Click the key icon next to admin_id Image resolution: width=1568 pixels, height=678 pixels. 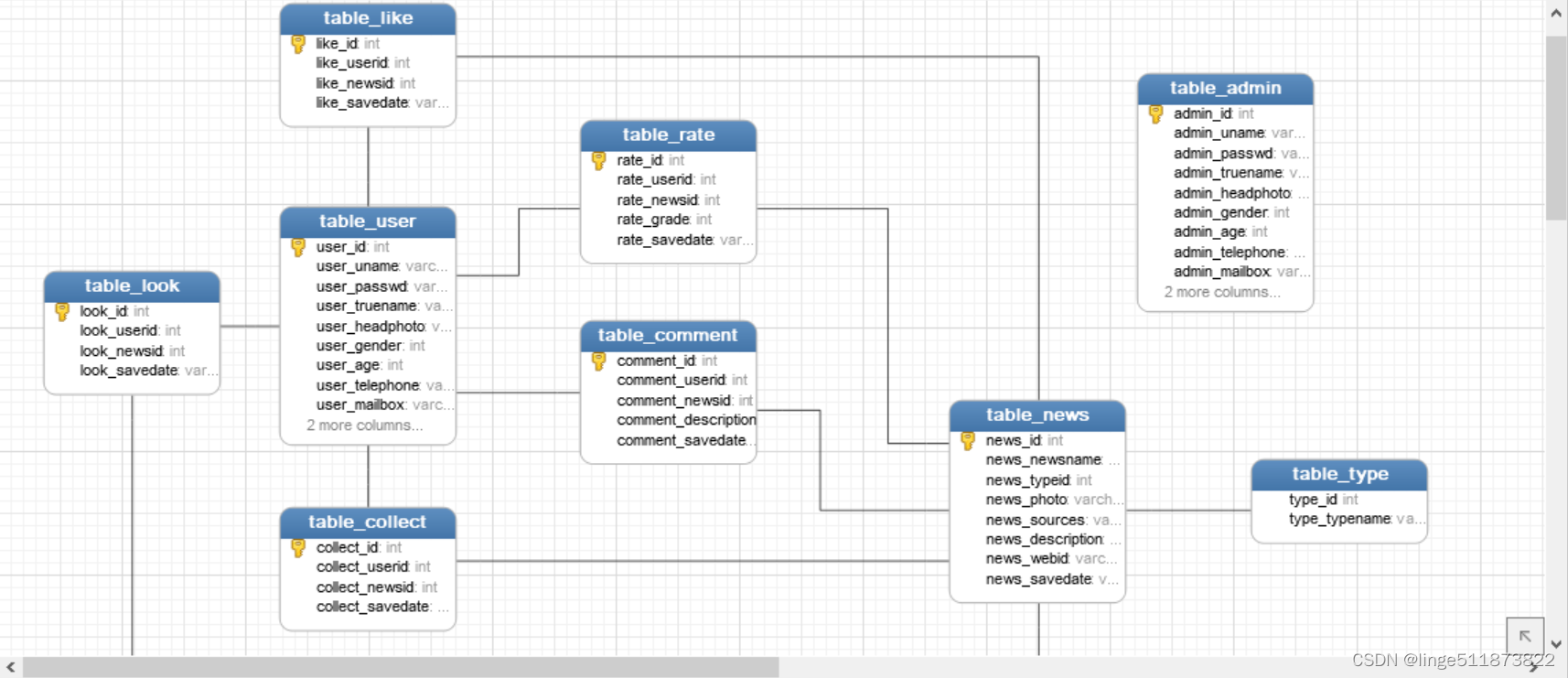click(1156, 114)
